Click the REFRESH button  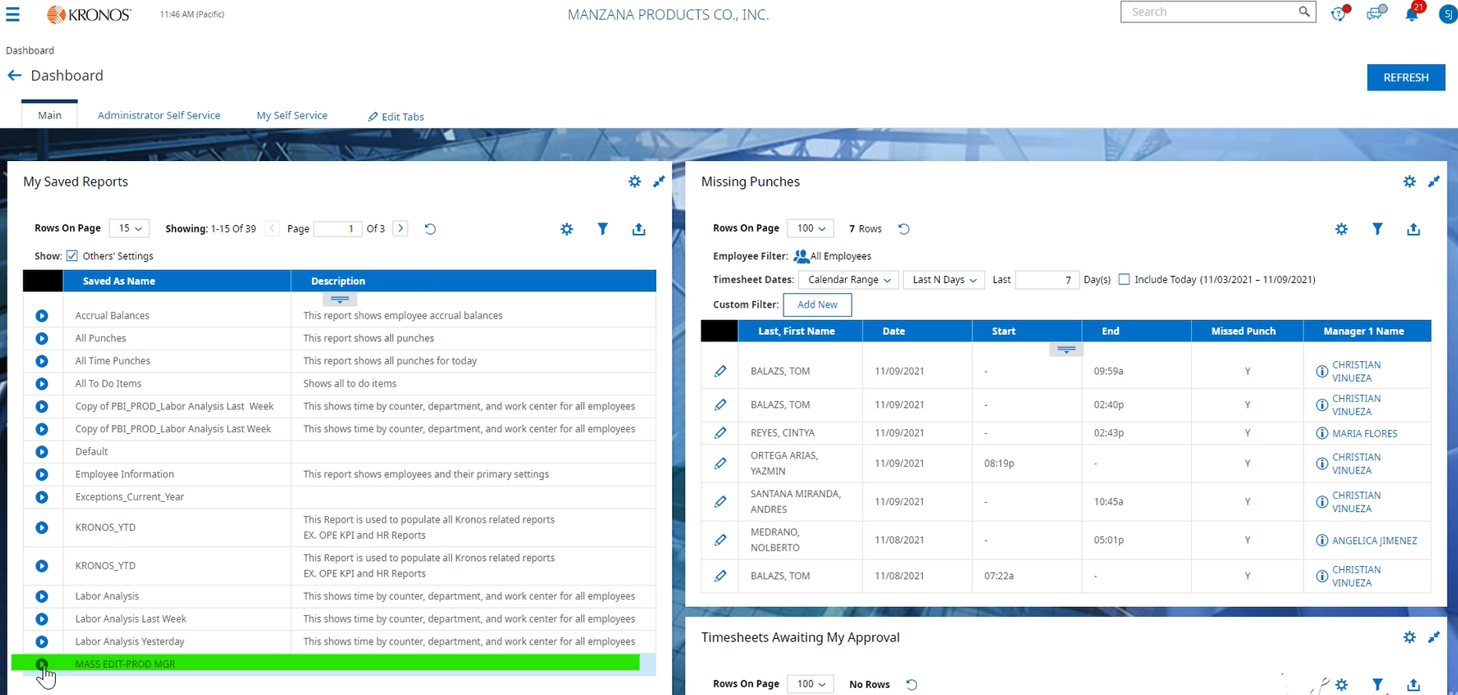1405,77
